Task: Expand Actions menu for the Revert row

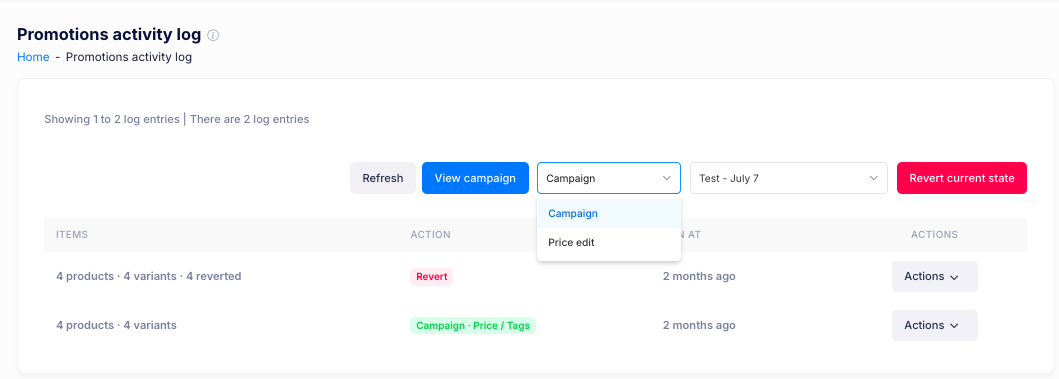Action: click(x=935, y=276)
